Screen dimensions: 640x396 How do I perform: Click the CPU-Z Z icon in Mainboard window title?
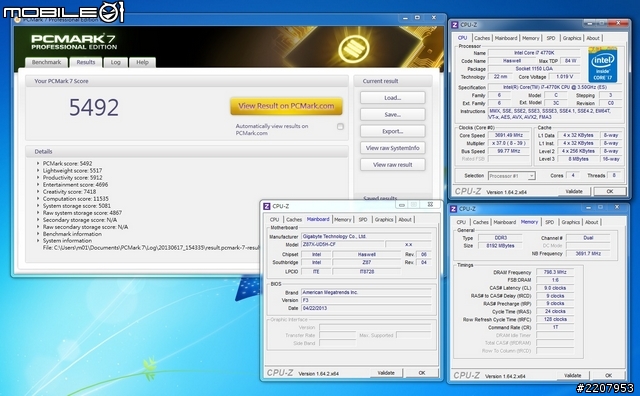pos(267,206)
